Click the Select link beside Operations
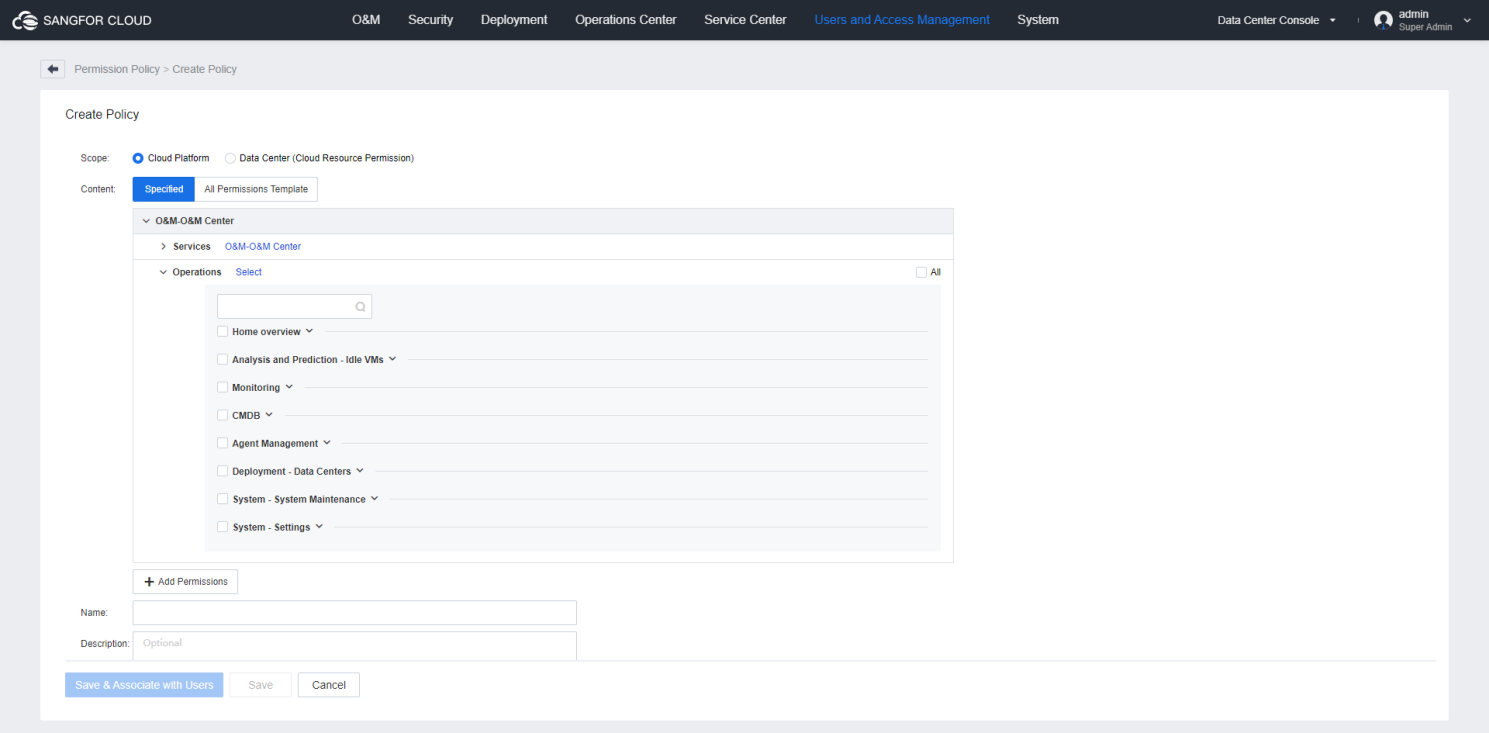Viewport: 1489px width, 733px height. (249, 272)
